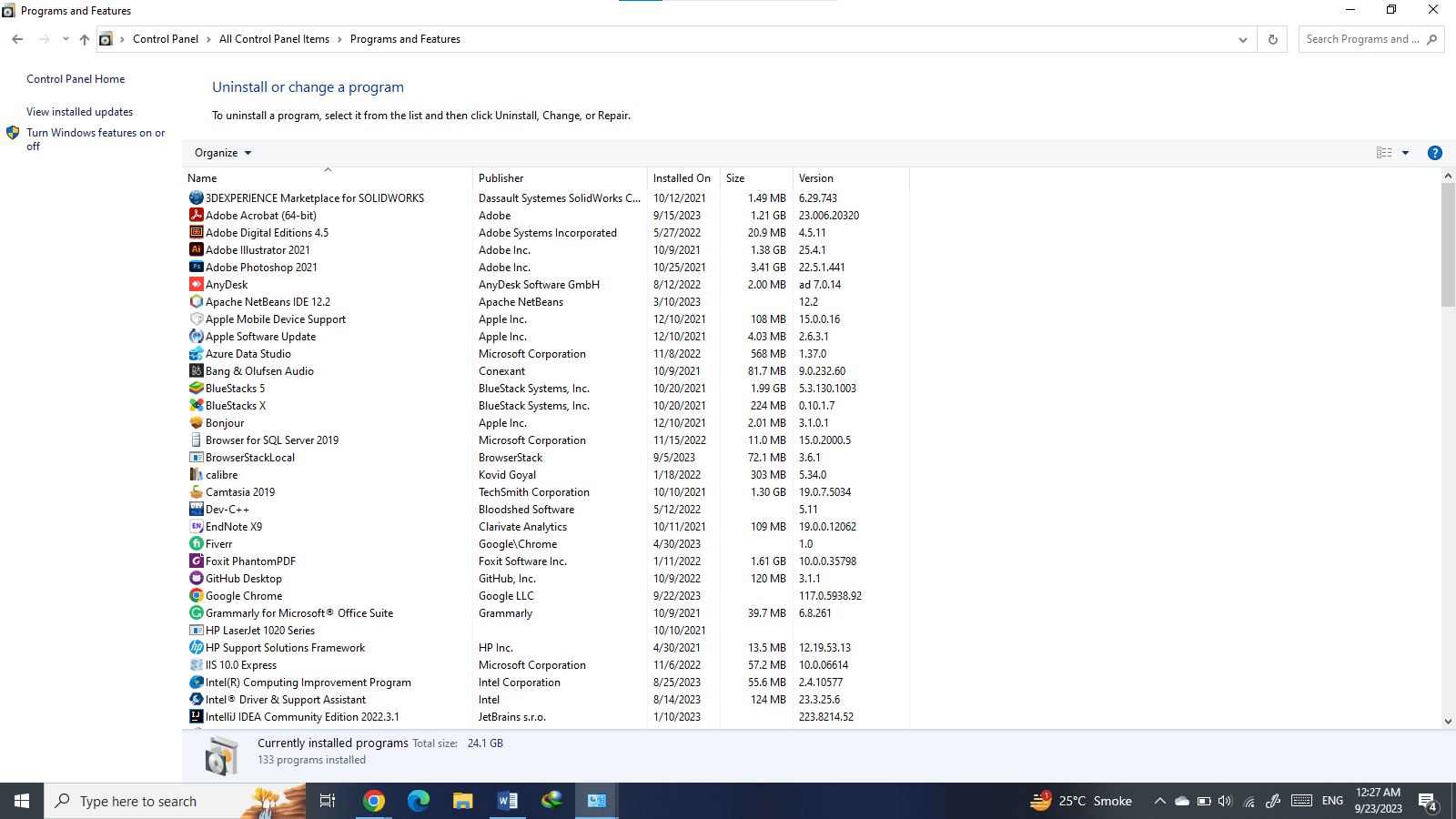Click the Adobe Photoshop 2021 icon
1456x819 pixels.
pyautogui.click(x=196, y=267)
